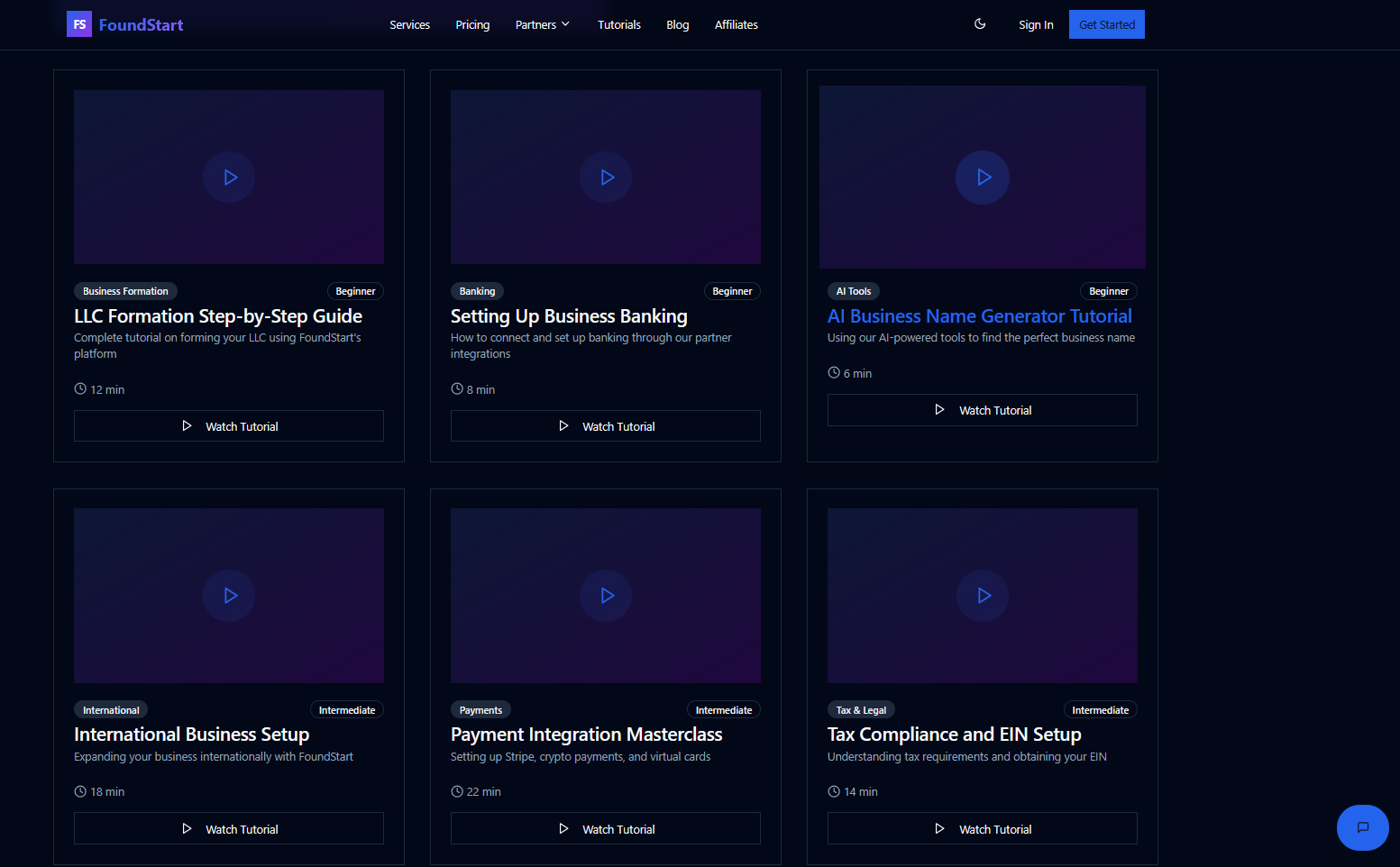Open AI Business Name Generator Tutorial title
The image size is (1400, 867).
pyautogui.click(x=980, y=316)
